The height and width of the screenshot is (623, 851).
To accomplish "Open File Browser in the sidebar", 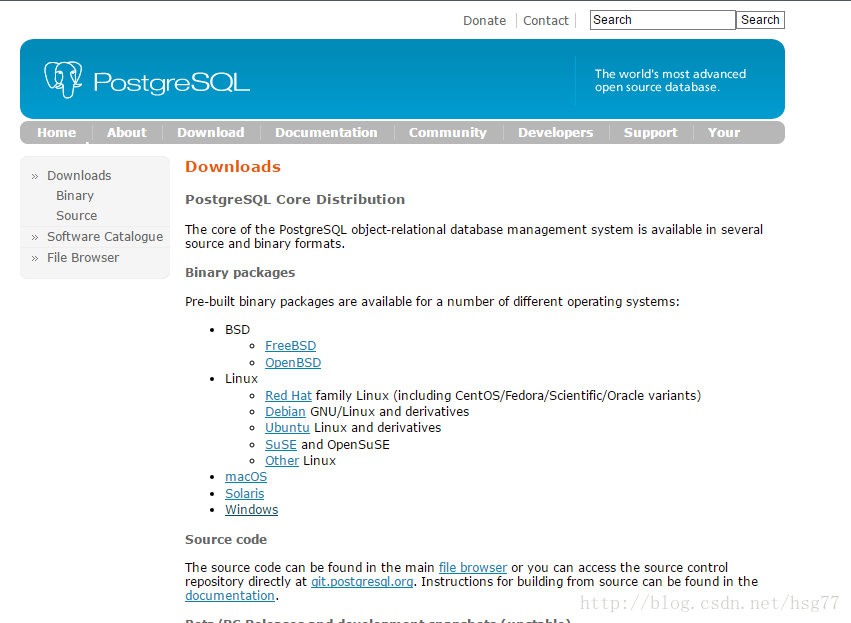I will (x=83, y=258).
